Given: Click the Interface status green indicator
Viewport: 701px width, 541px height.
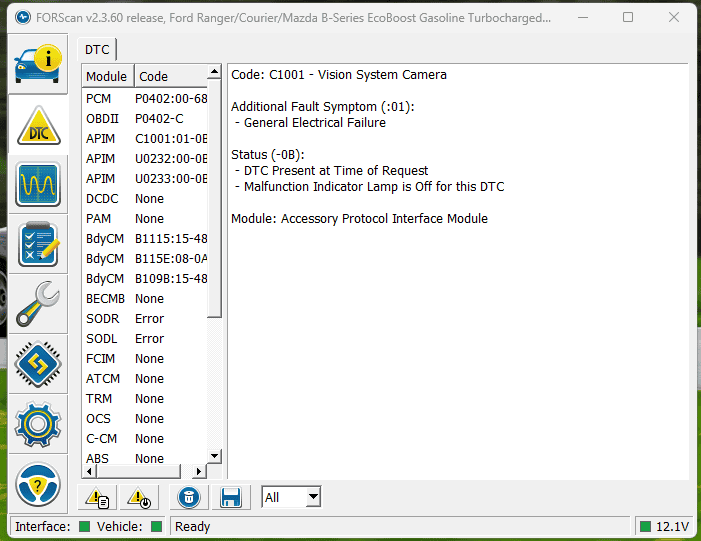Looking at the screenshot, I should (84, 527).
